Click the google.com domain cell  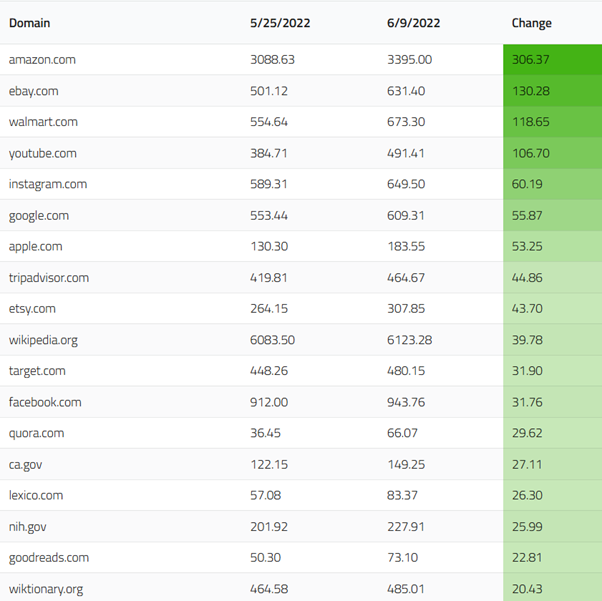[39, 215]
